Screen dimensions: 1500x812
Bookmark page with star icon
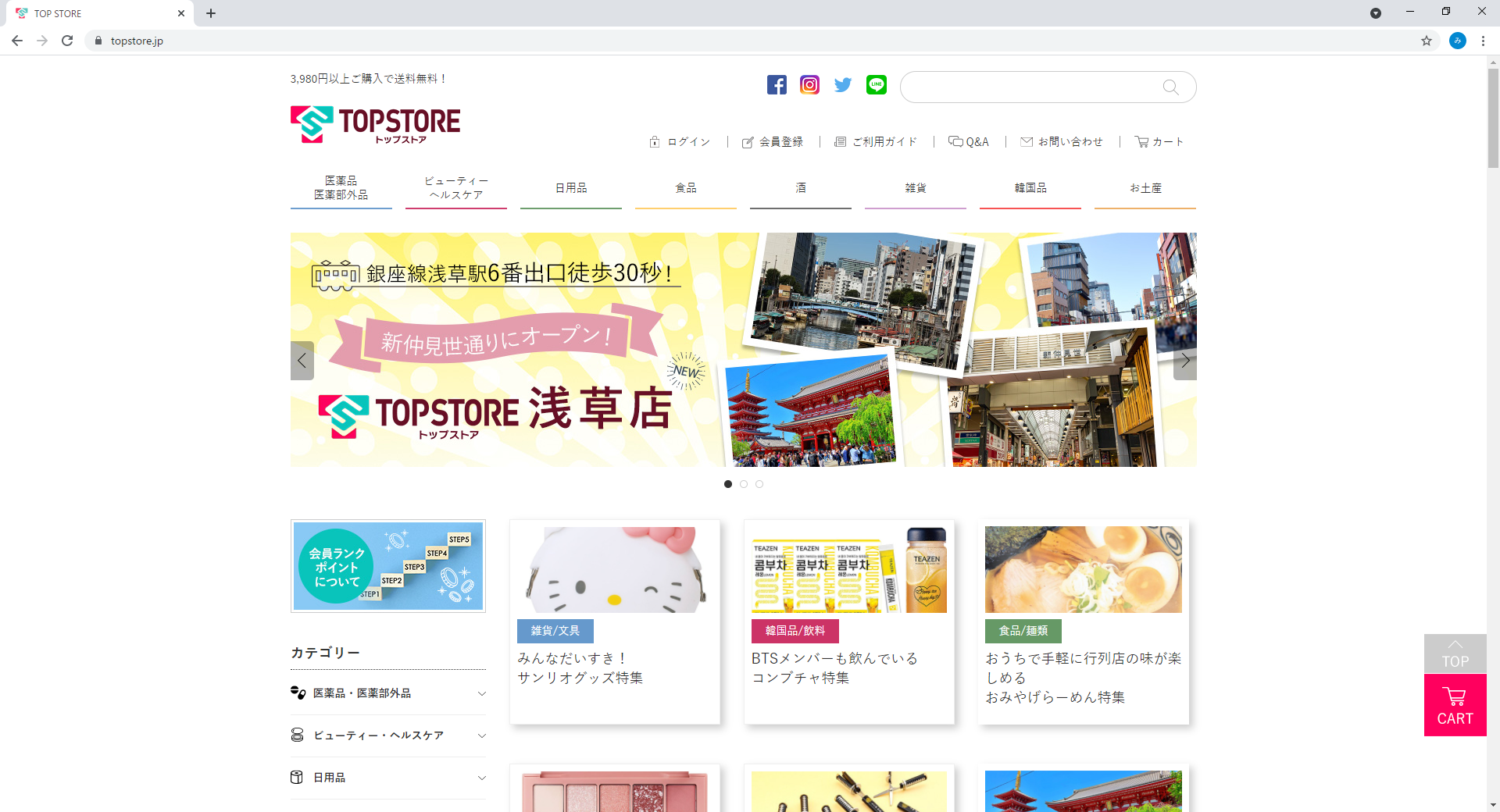[x=1427, y=41]
